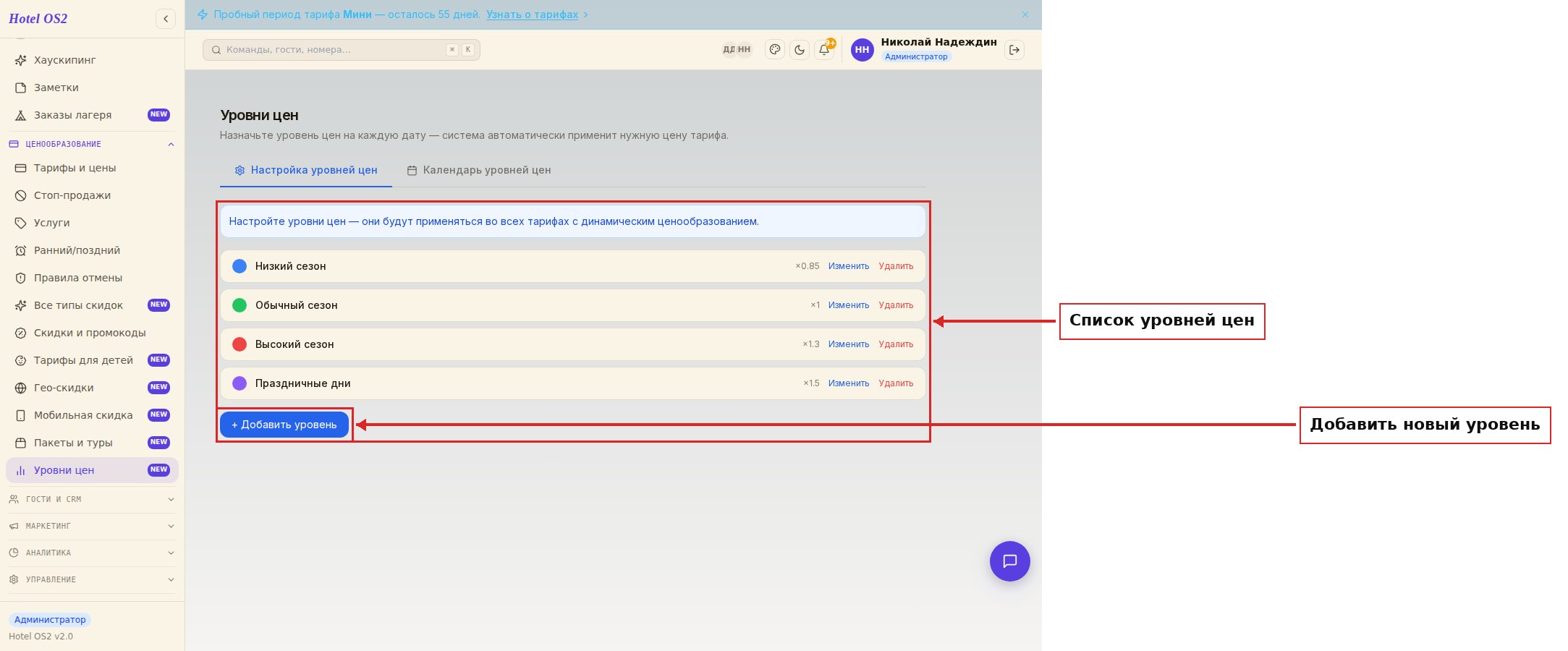Screen dimensions: 1568x651
Task: Expand the АНАЛИТИКА section
Action: pos(92,553)
